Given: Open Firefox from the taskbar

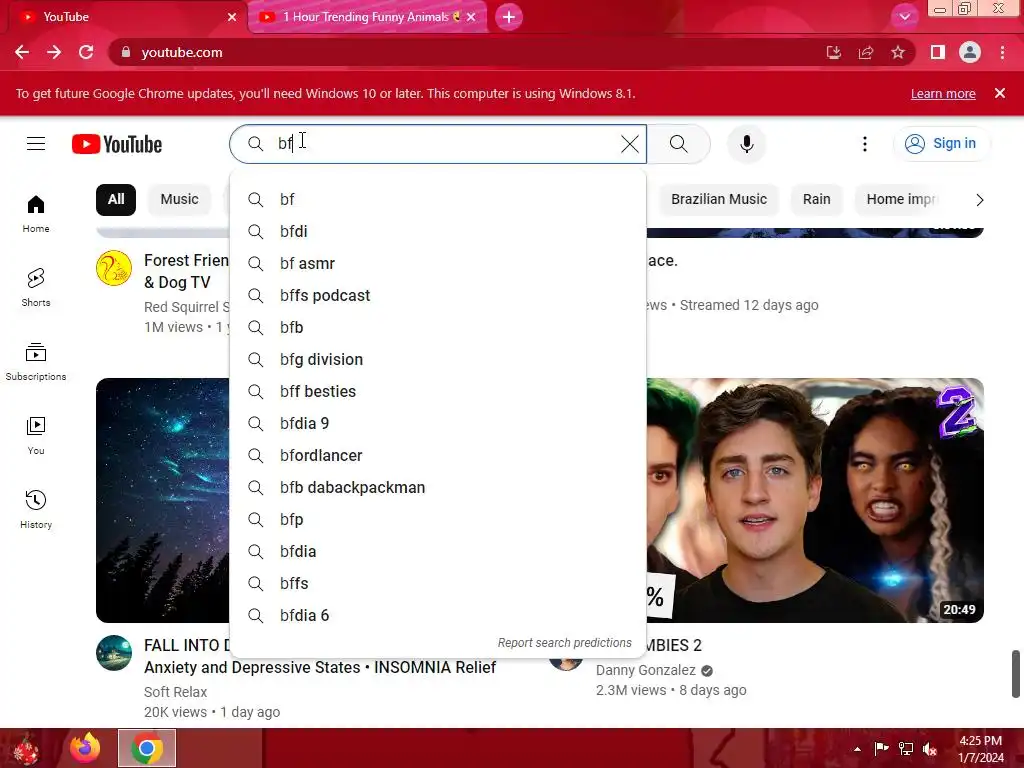Looking at the screenshot, I should click(x=86, y=748).
